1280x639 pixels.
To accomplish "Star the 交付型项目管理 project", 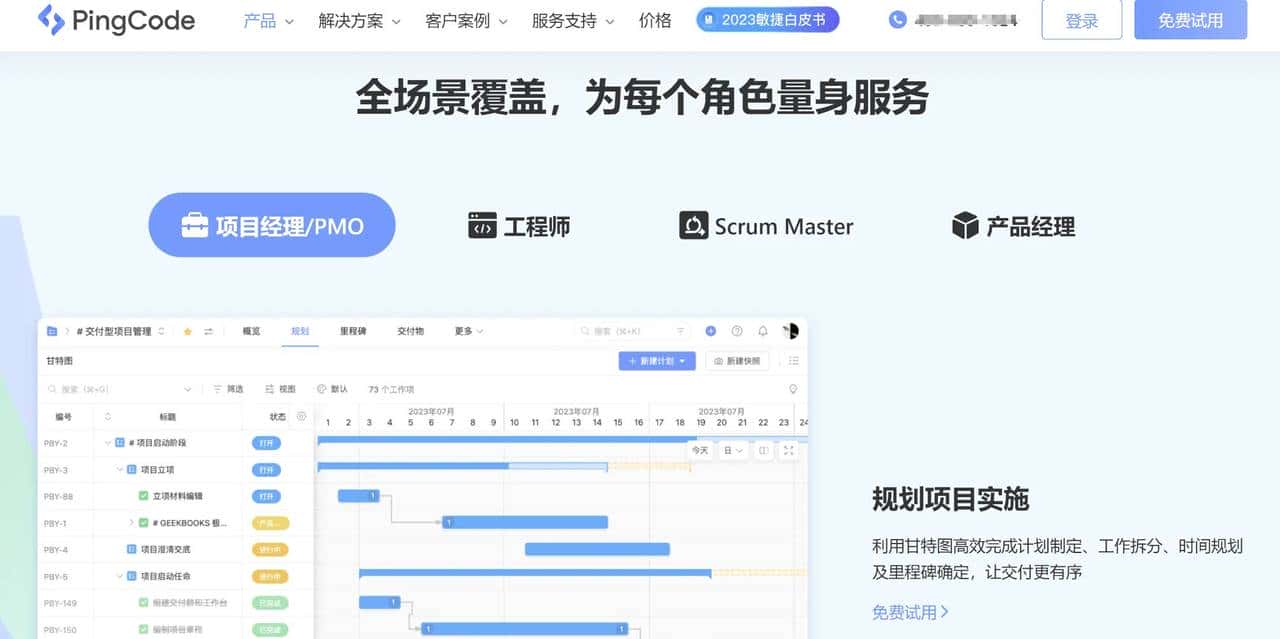I will tap(188, 332).
